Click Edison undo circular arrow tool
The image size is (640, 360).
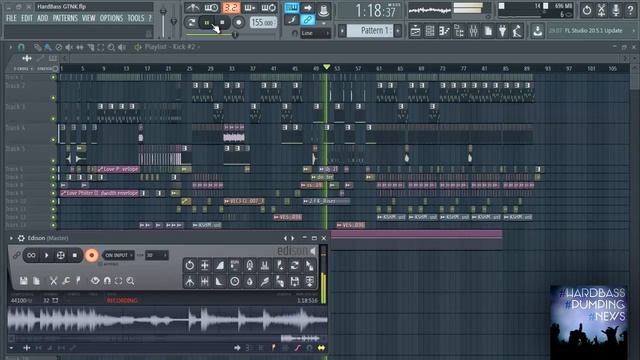pyautogui.click(x=190, y=266)
